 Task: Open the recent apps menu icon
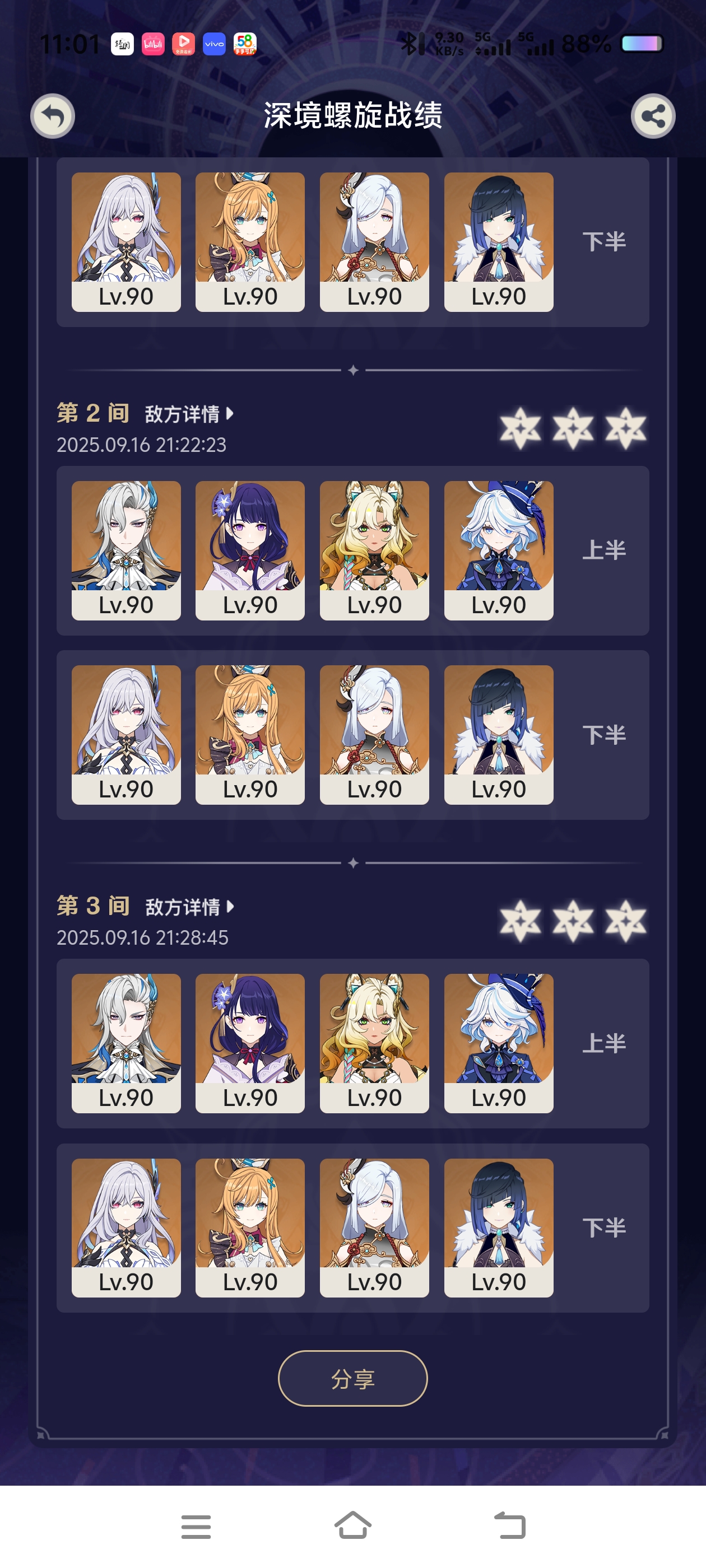coord(196,1527)
